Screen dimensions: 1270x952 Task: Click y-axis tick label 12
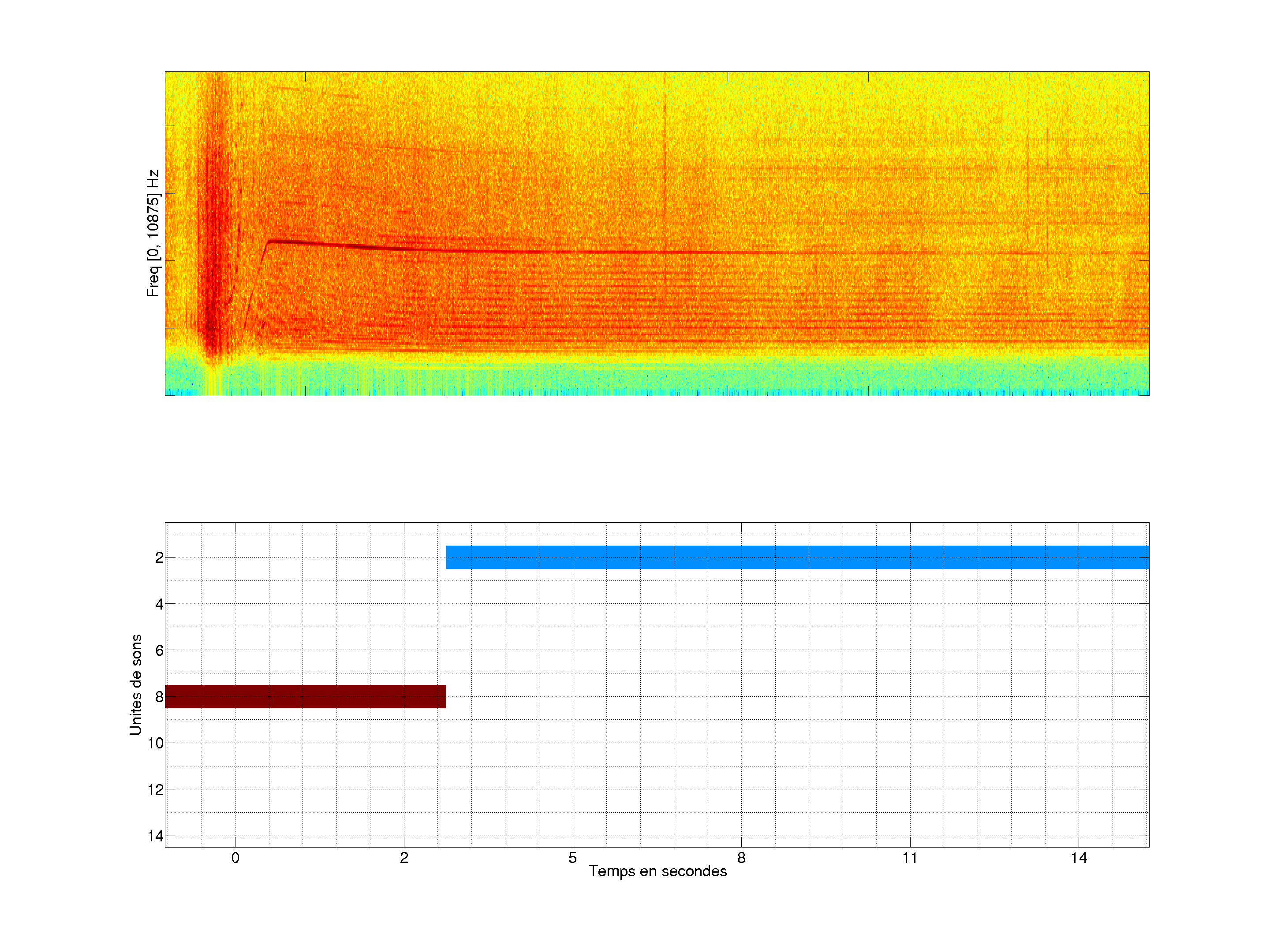tap(155, 790)
